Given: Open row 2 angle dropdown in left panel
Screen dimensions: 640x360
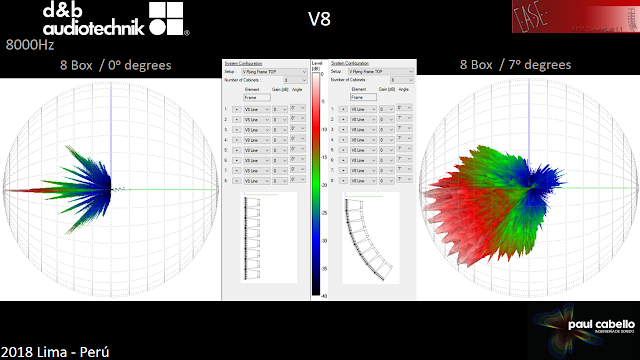Looking at the screenshot, I should (x=298, y=118).
